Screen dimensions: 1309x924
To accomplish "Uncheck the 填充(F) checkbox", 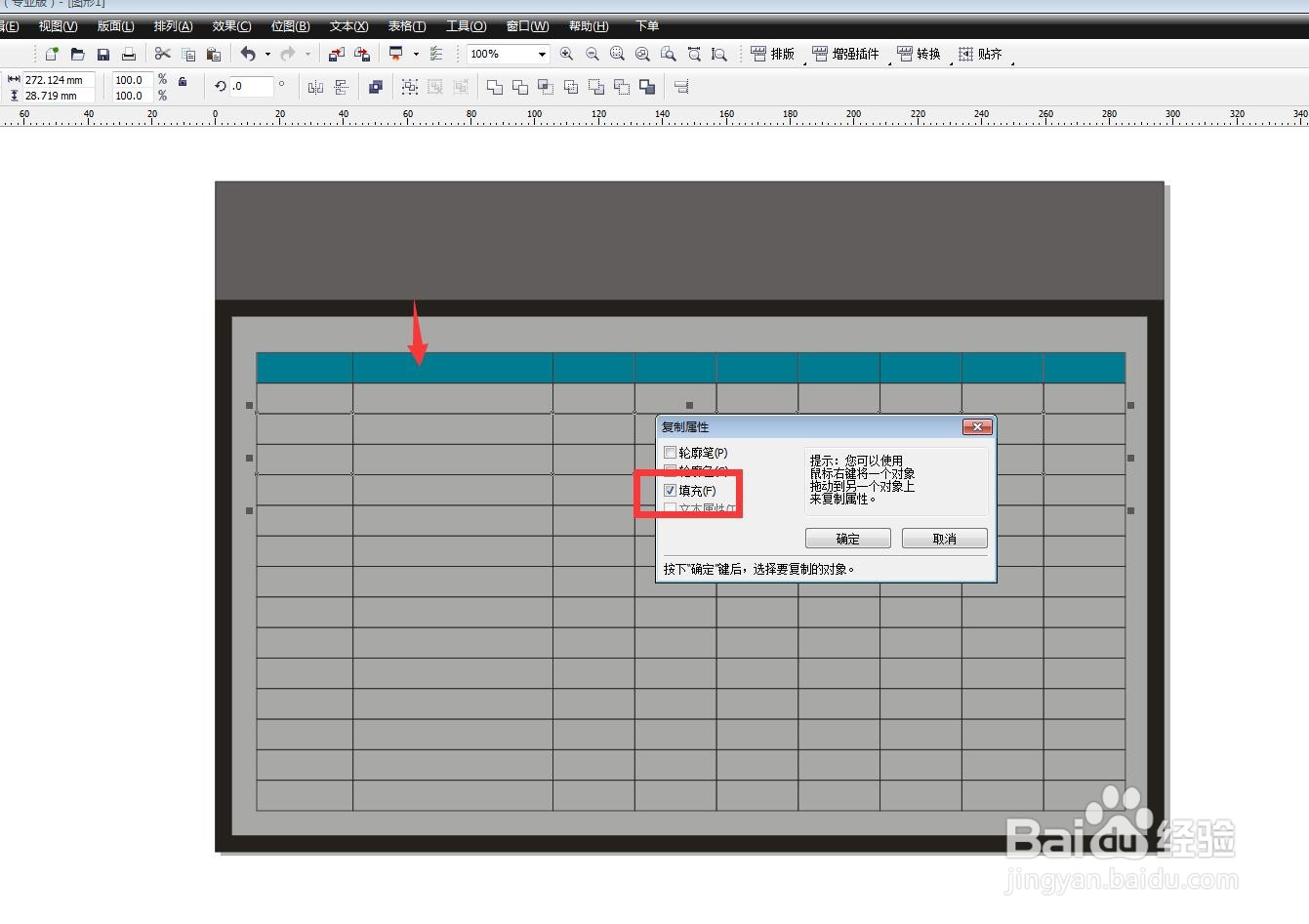I will (670, 491).
